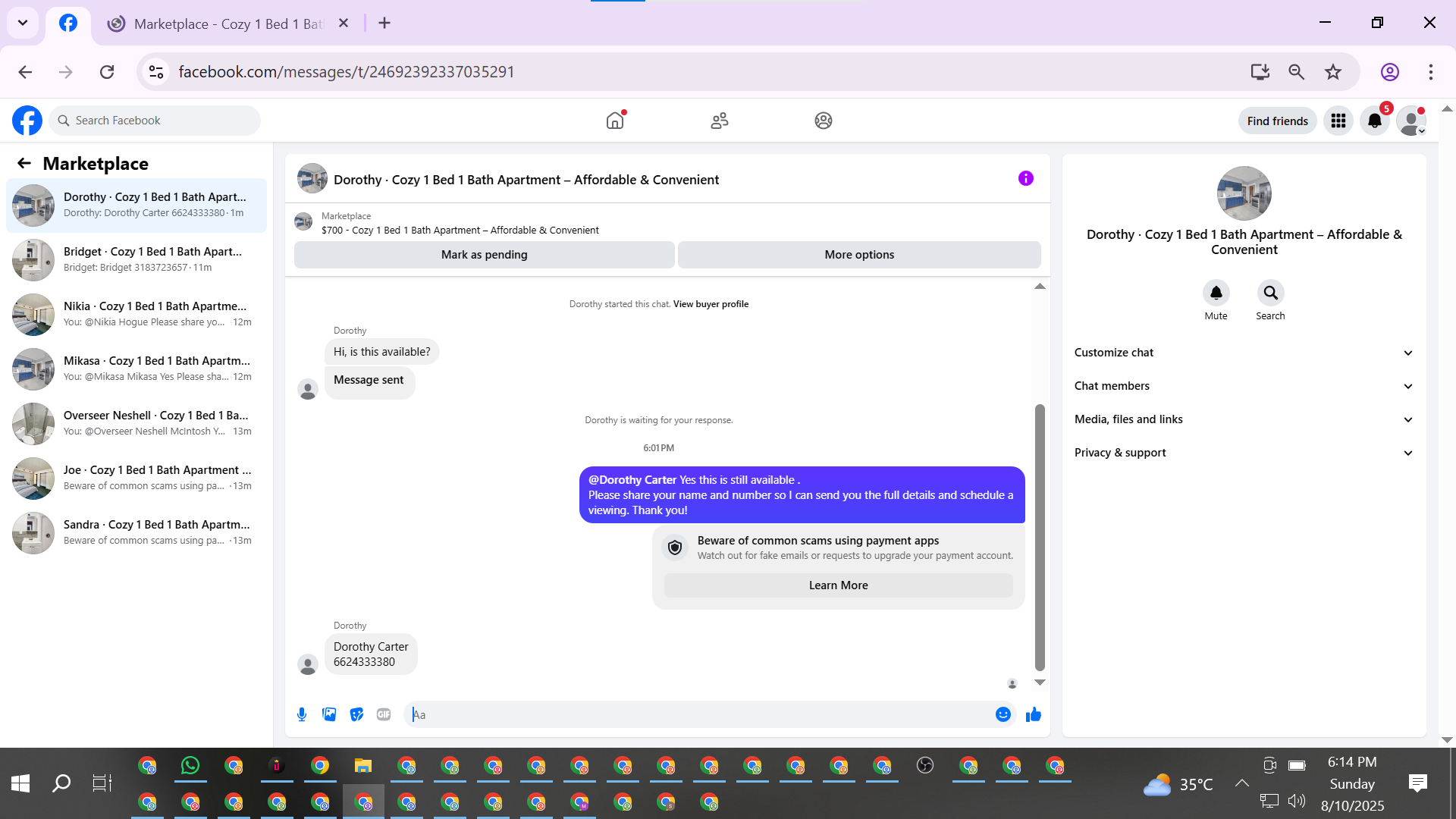Open the sticker picker icon

[356, 714]
